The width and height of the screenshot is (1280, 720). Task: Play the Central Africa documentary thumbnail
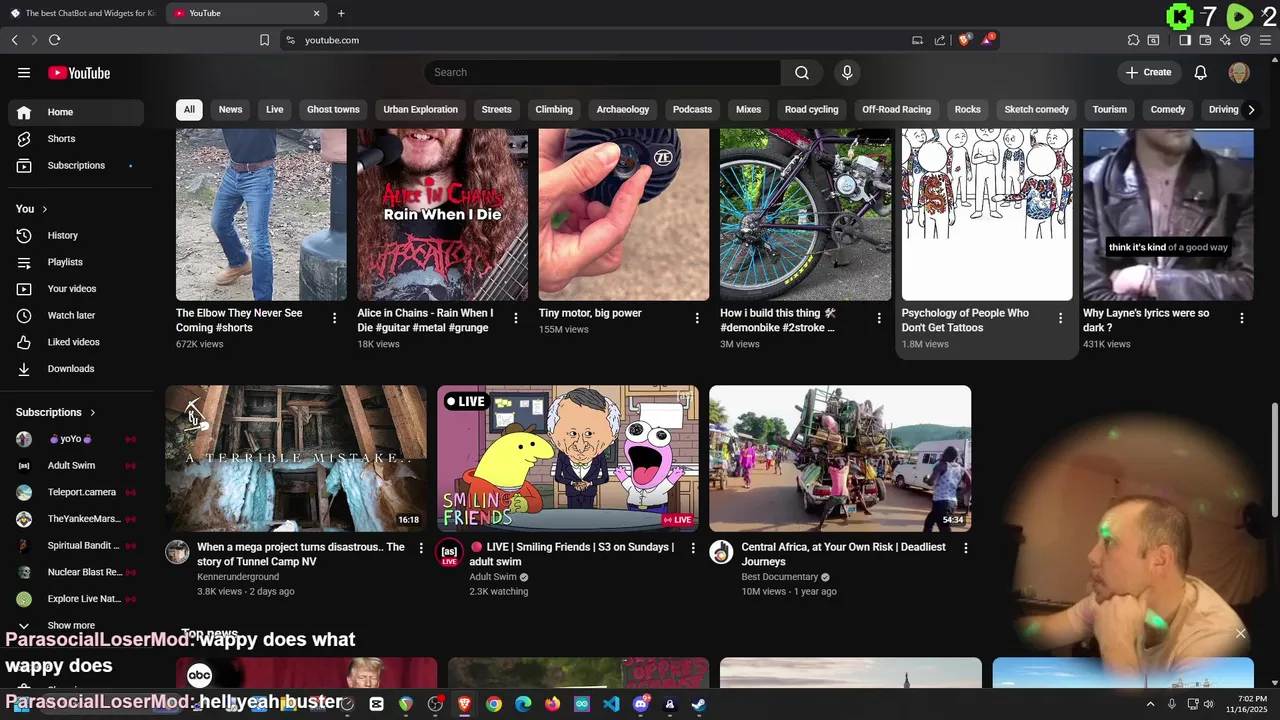(840, 458)
